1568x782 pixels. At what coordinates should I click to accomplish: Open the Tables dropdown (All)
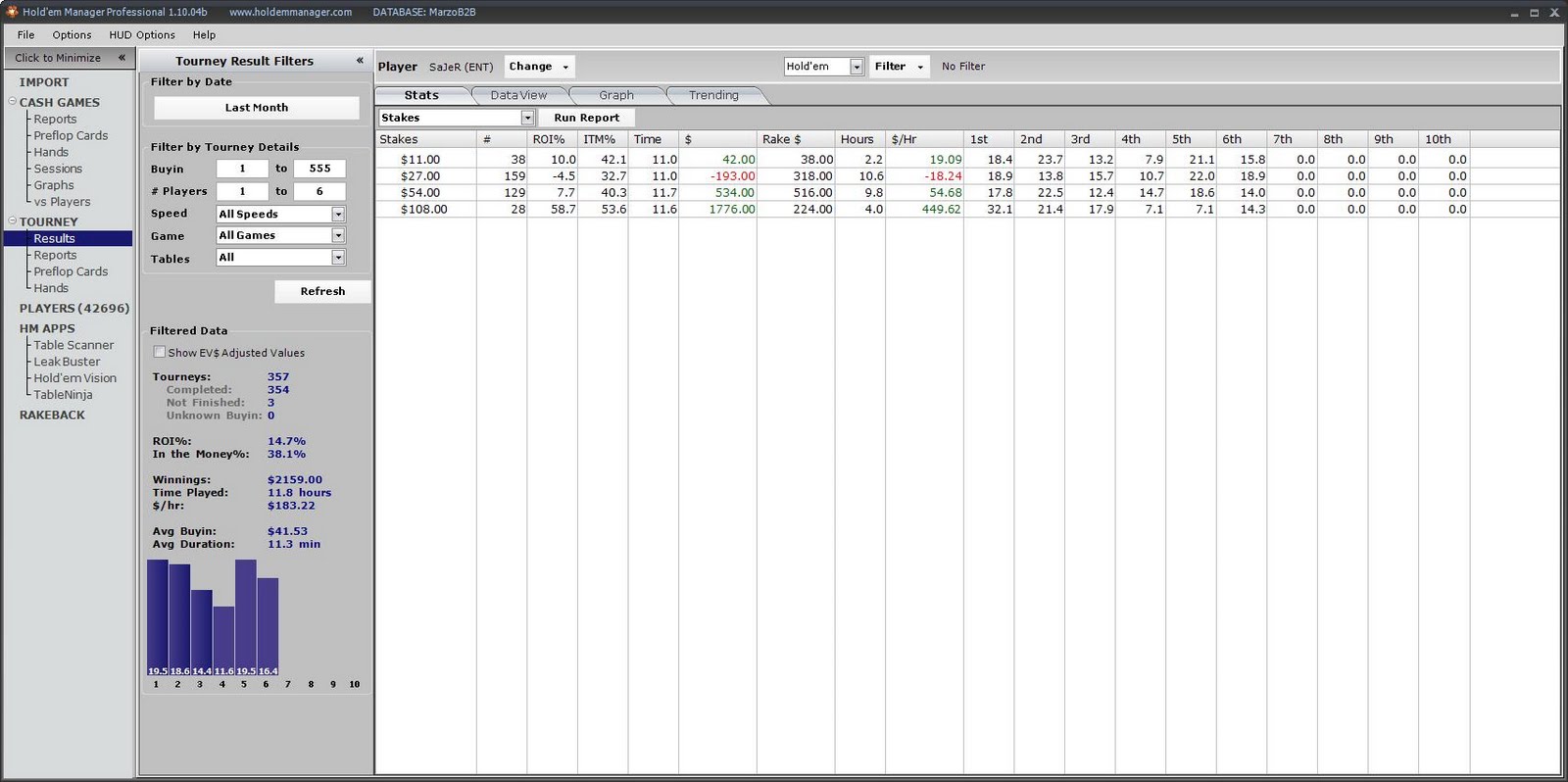point(338,258)
